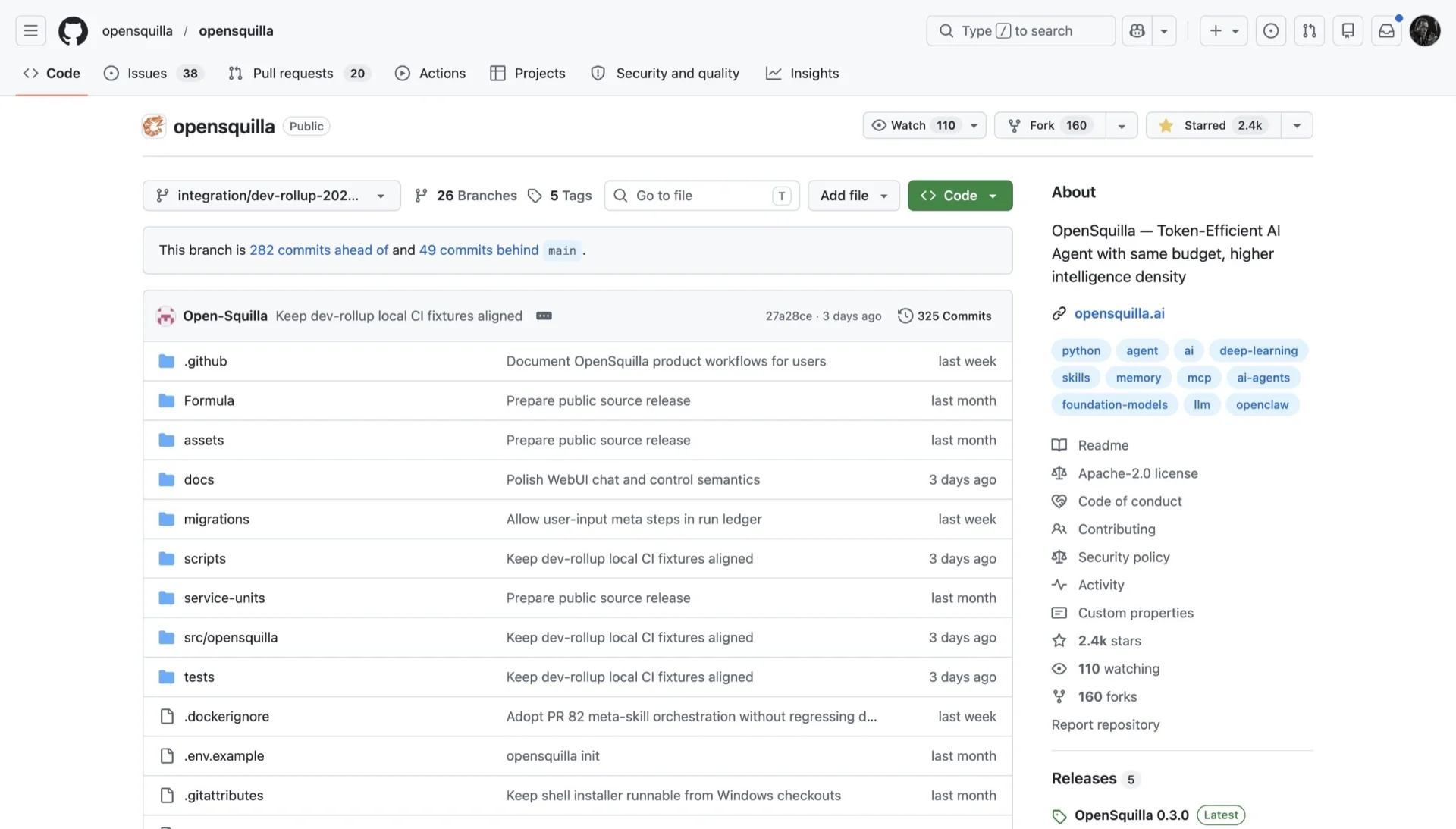Viewport: 1456px width, 829px height.
Task: Open the notifications inbox icon
Action: pos(1386,31)
